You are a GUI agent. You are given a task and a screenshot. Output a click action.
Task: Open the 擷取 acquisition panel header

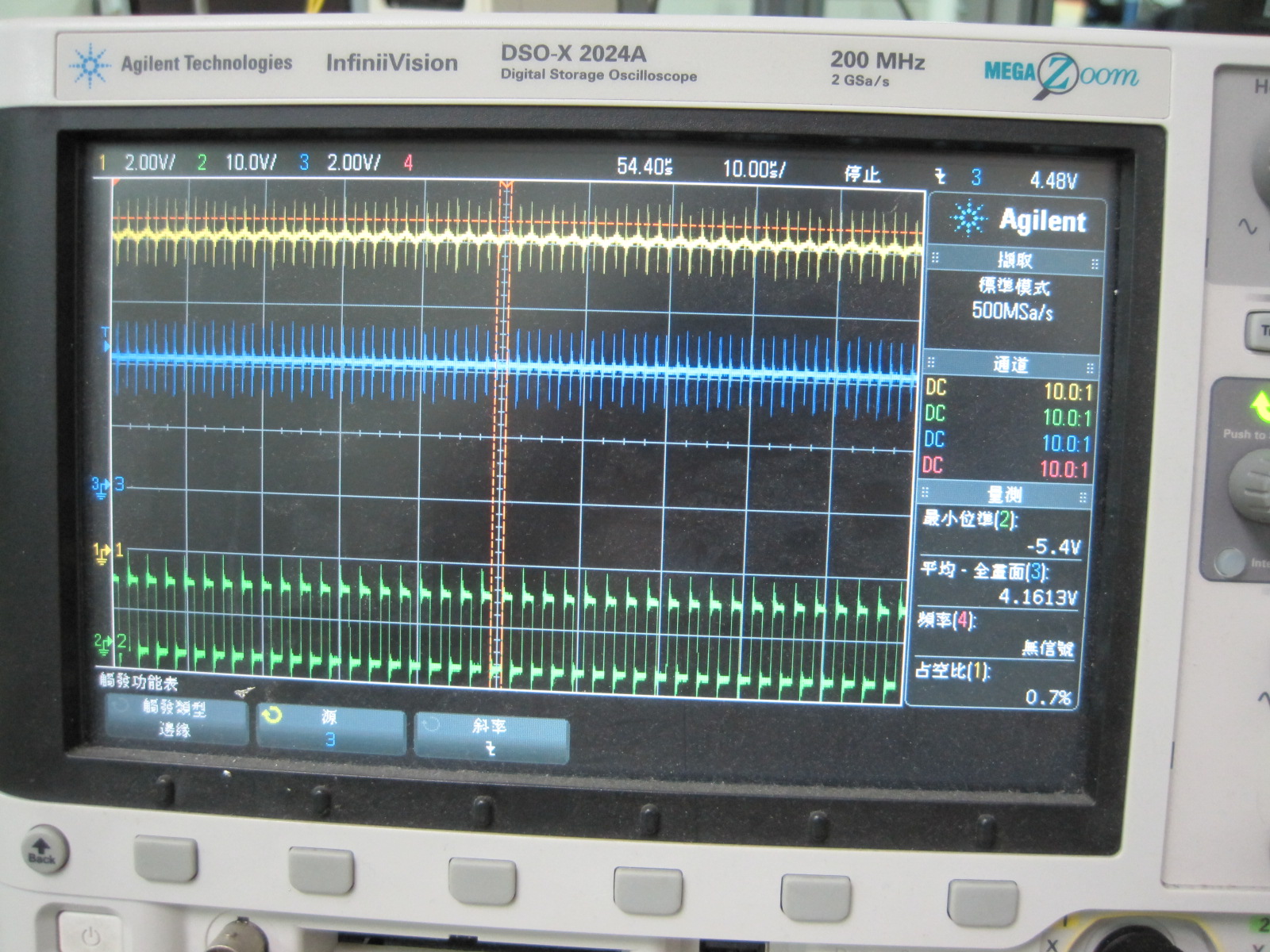coord(1014,260)
